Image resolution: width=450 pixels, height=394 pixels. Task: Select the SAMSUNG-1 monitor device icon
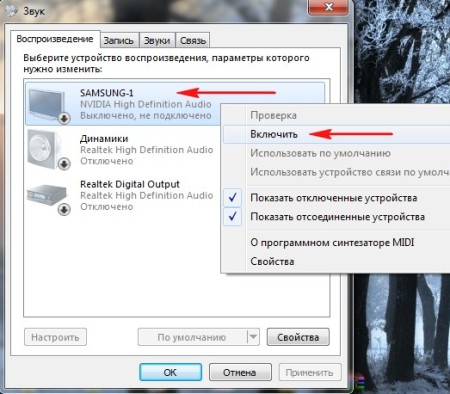click(x=47, y=104)
